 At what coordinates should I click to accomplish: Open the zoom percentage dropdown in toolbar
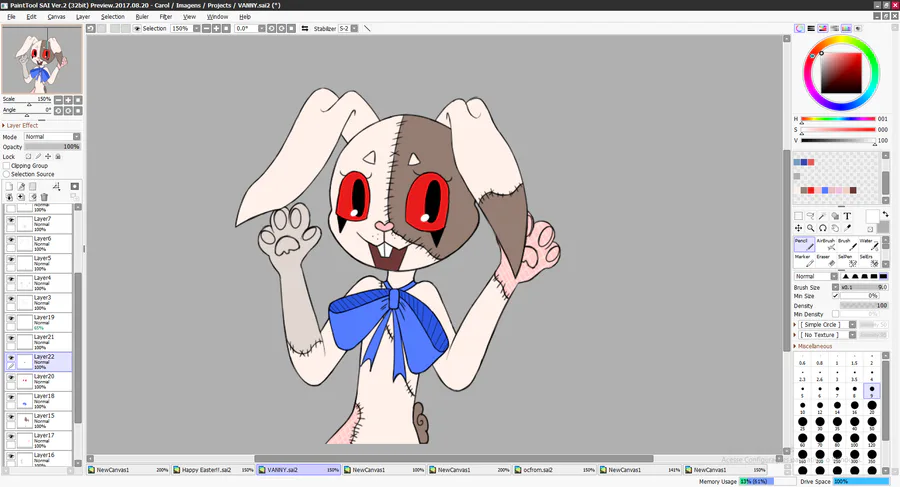point(196,28)
